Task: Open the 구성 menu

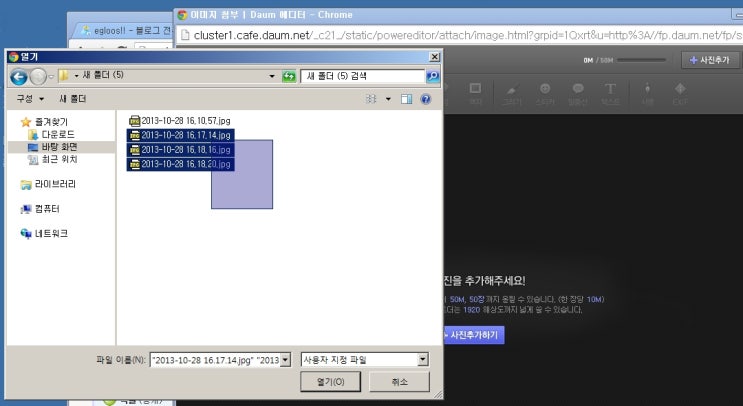Action: click(30, 99)
